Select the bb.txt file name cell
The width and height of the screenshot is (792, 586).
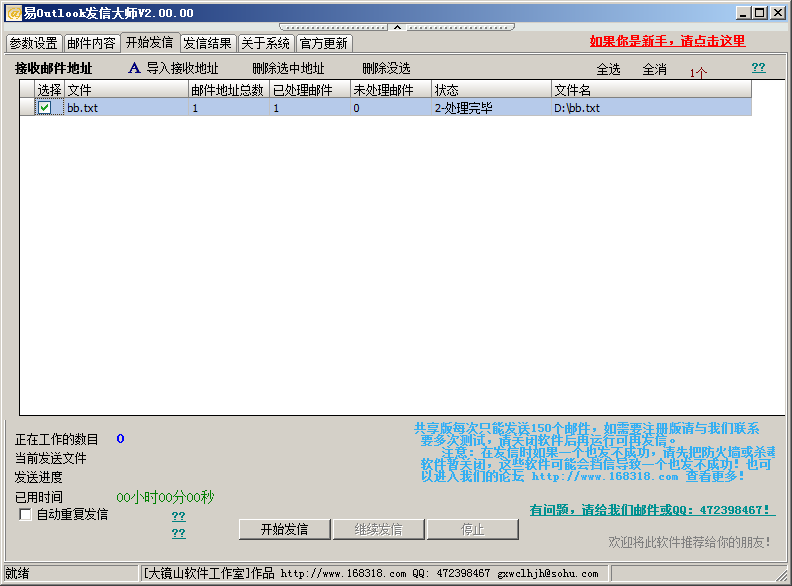pyautogui.click(x=82, y=108)
